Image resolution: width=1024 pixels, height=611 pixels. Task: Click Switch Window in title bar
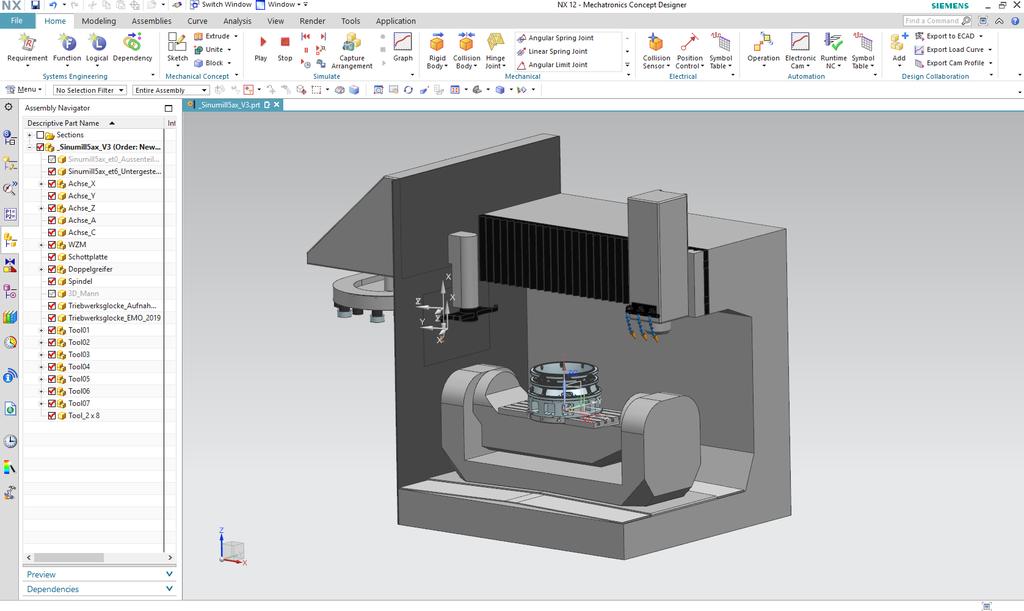point(221,5)
